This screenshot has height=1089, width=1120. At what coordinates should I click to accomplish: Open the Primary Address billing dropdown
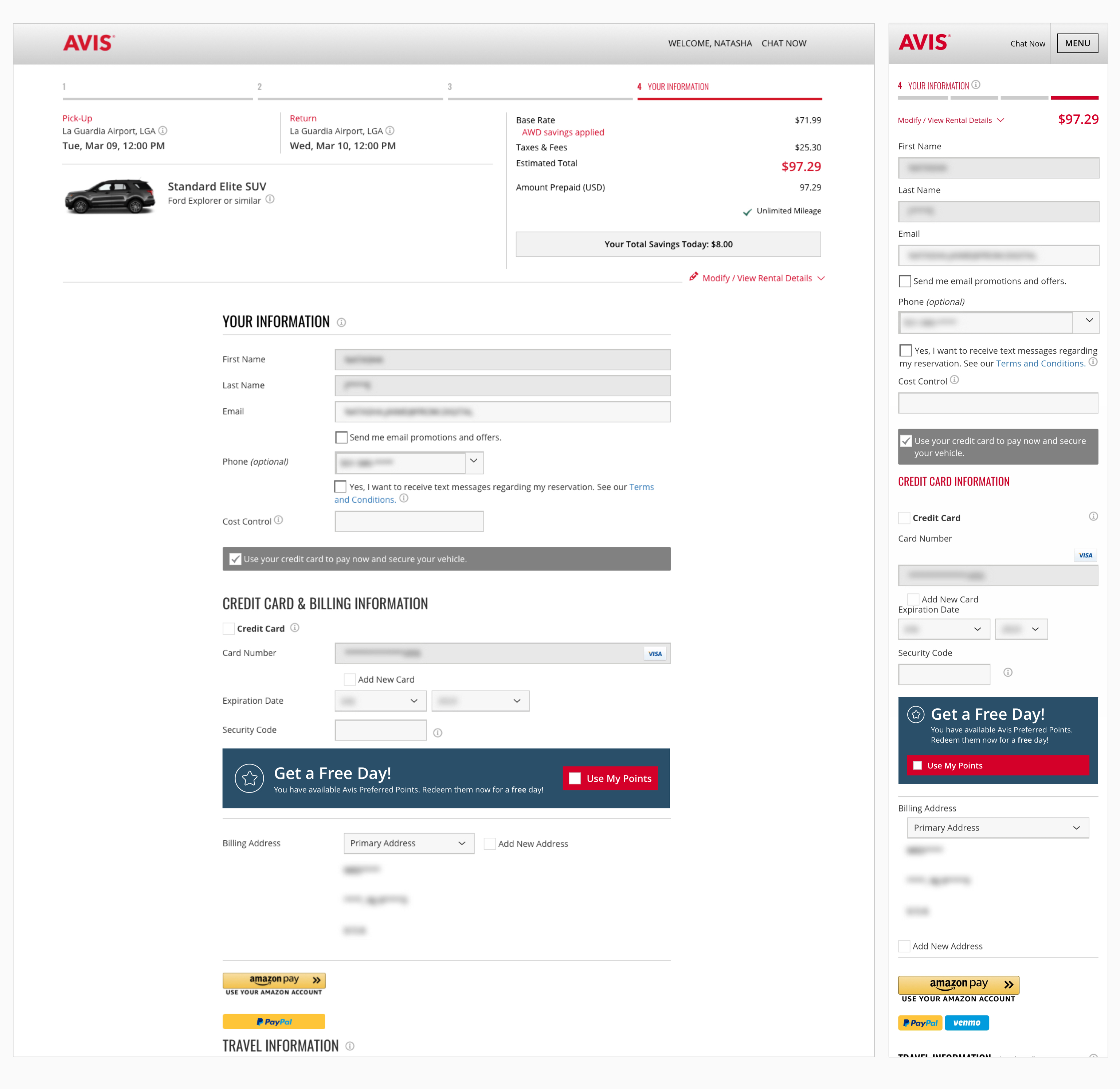tap(408, 844)
